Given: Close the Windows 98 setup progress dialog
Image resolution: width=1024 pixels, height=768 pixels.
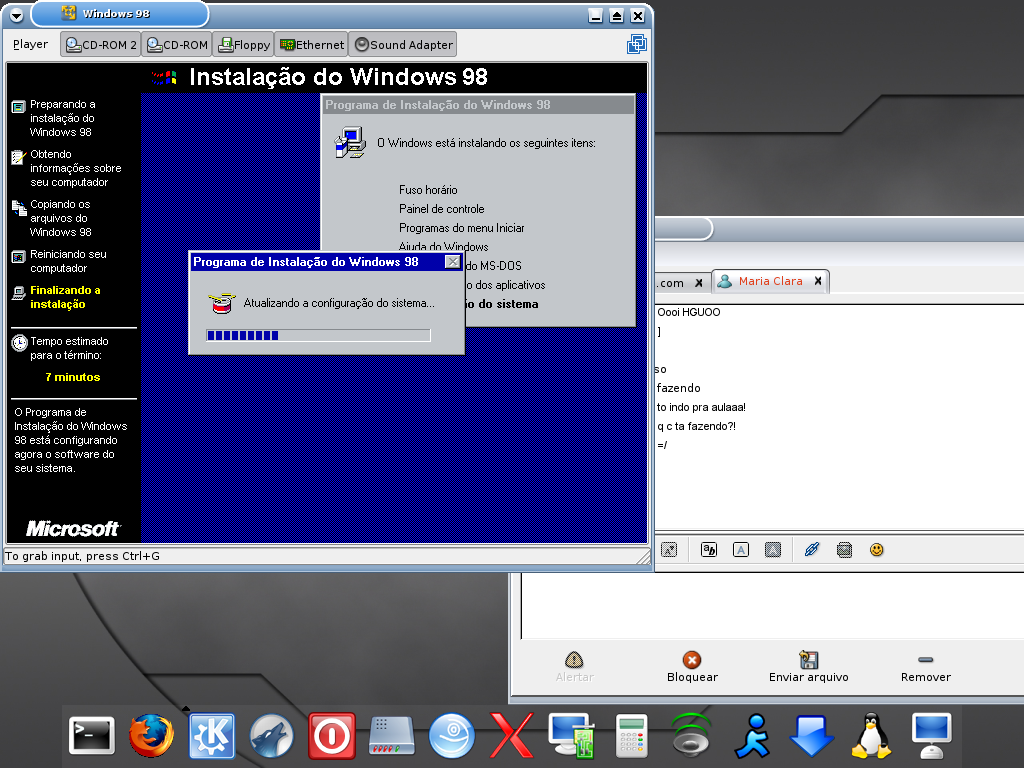Looking at the screenshot, I should (x=453, y=262).
